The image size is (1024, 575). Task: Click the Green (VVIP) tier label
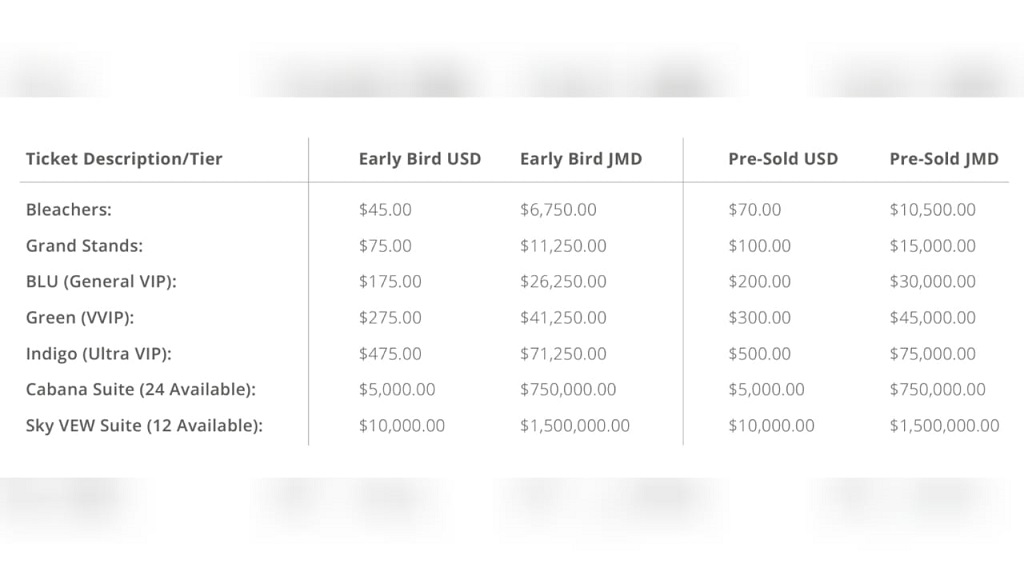[80, 318]
